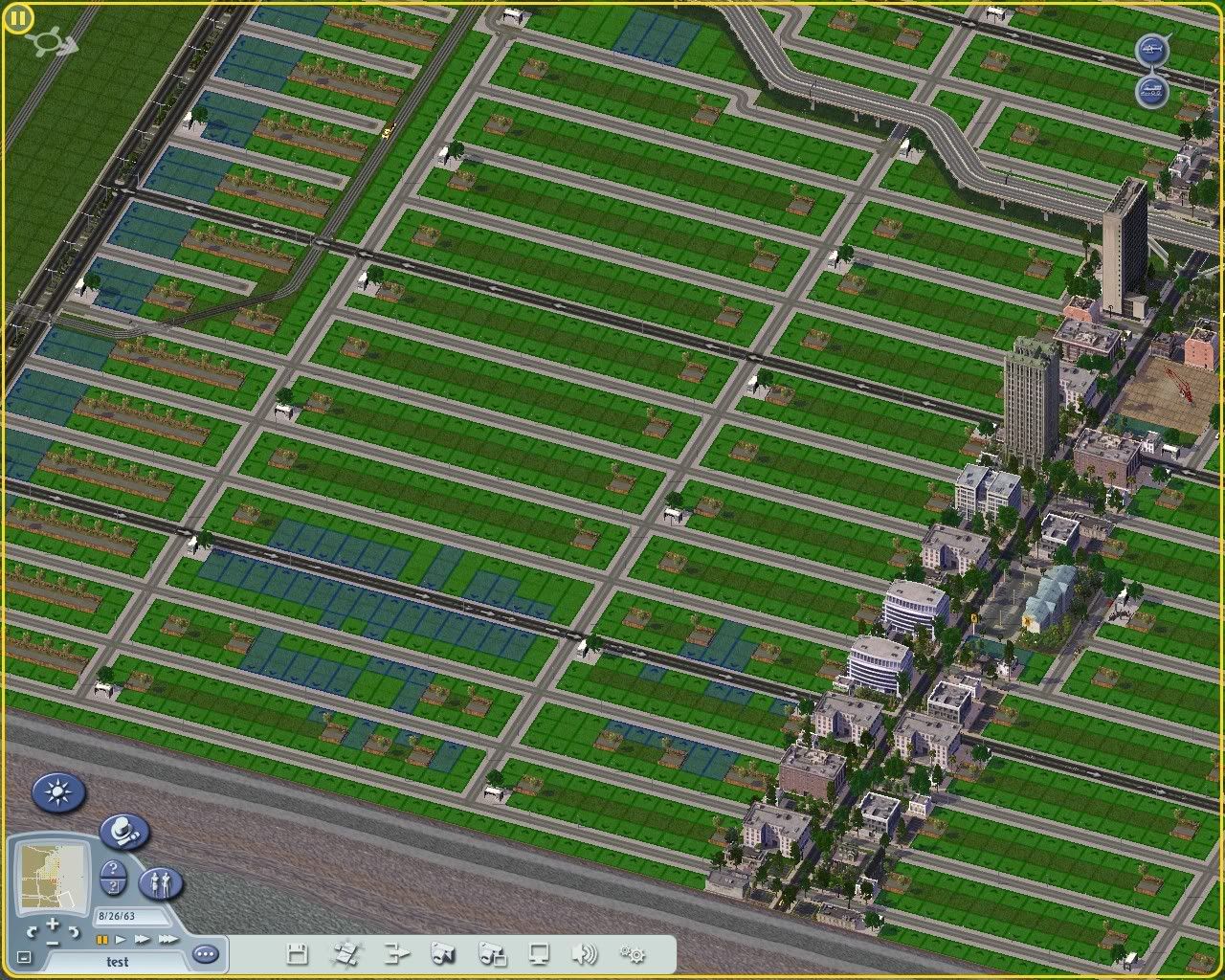Click the city name "test"
Image resolution: width=1225 pixels, height=980 pixels.
pyautogui.click(x=118, y=962)
